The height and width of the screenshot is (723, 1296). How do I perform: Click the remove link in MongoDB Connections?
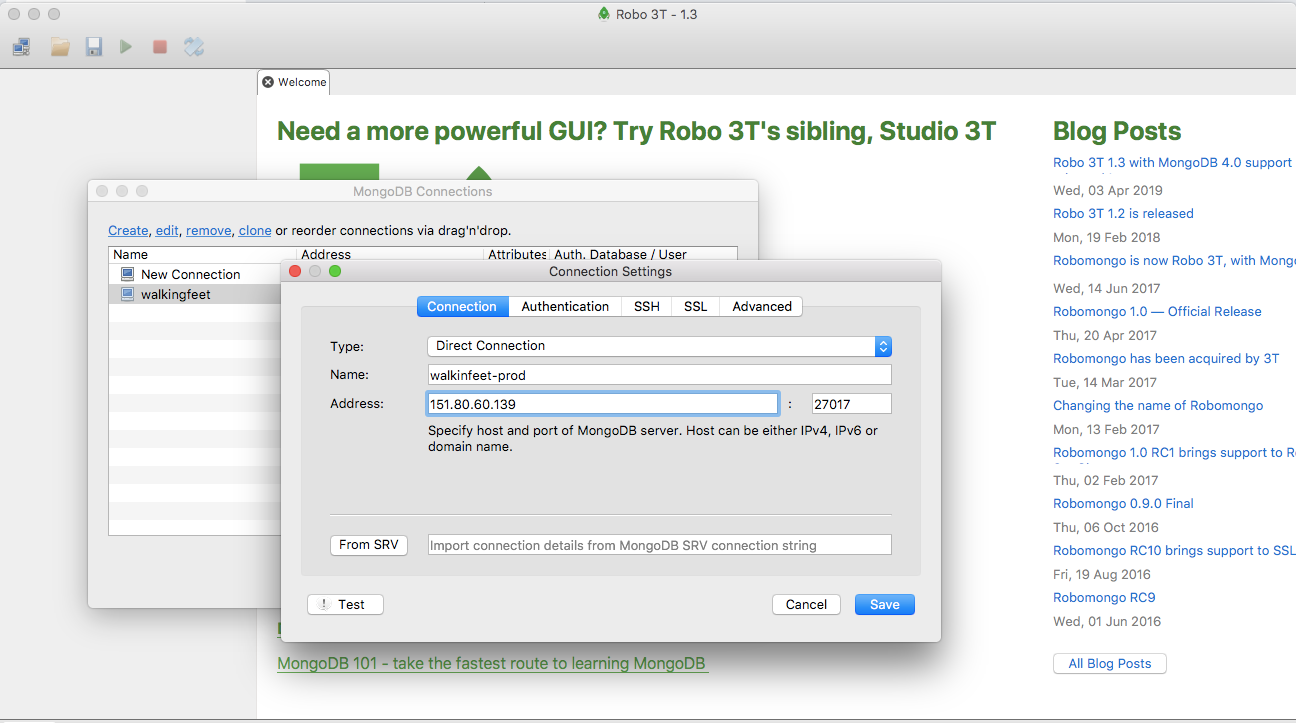click(208, 230)
